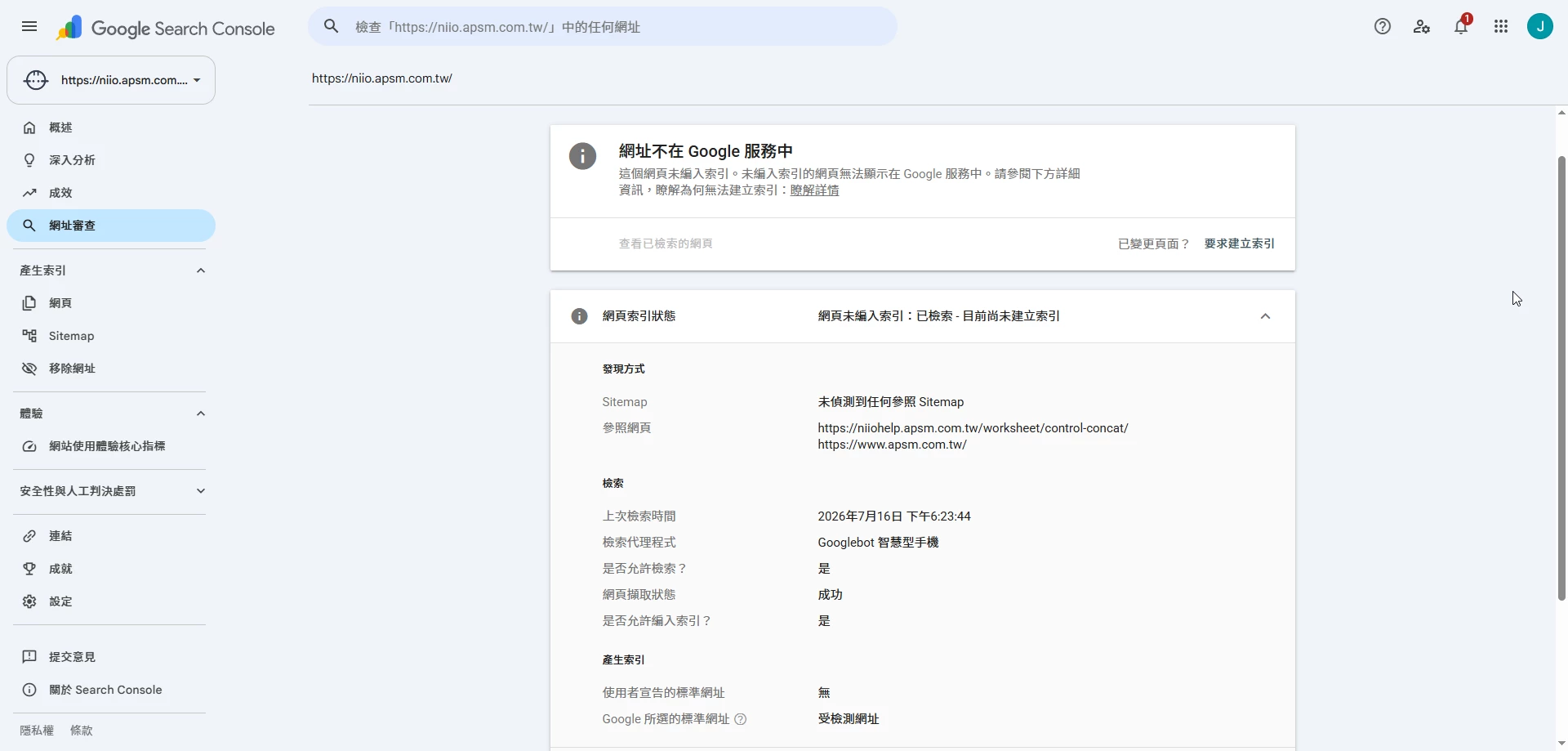Open 網站使用體驗核心指標 in sidebar
1568x751 pixels.
point(111,446)
